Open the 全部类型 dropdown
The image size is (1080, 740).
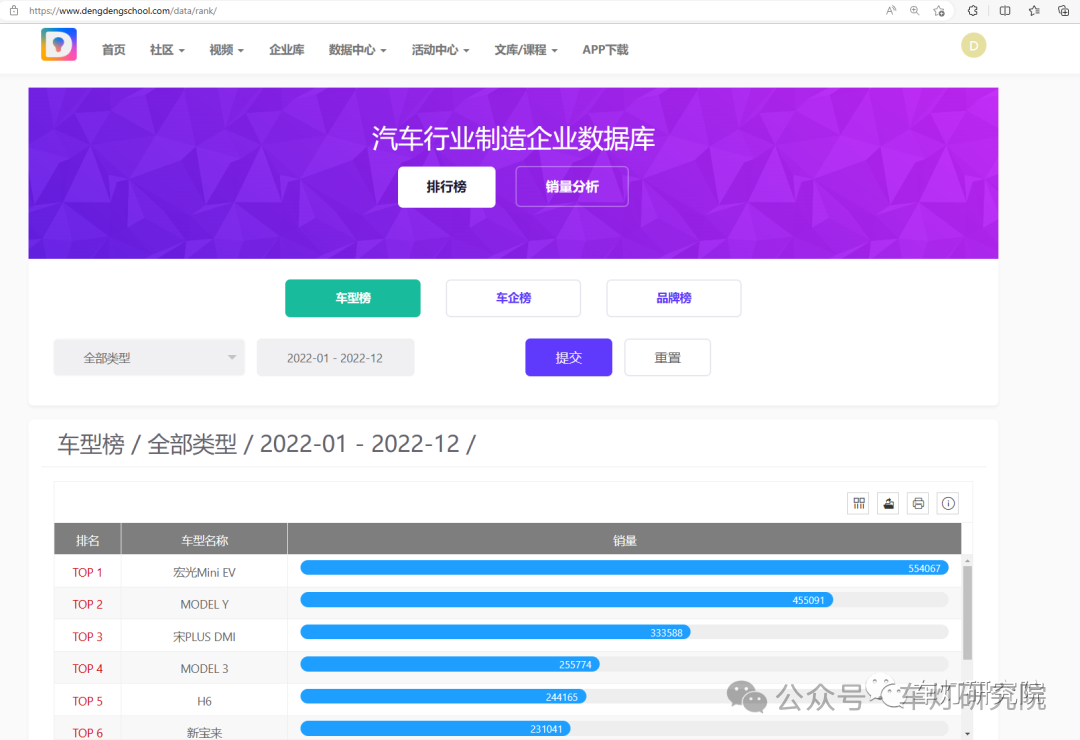(149, 358)
